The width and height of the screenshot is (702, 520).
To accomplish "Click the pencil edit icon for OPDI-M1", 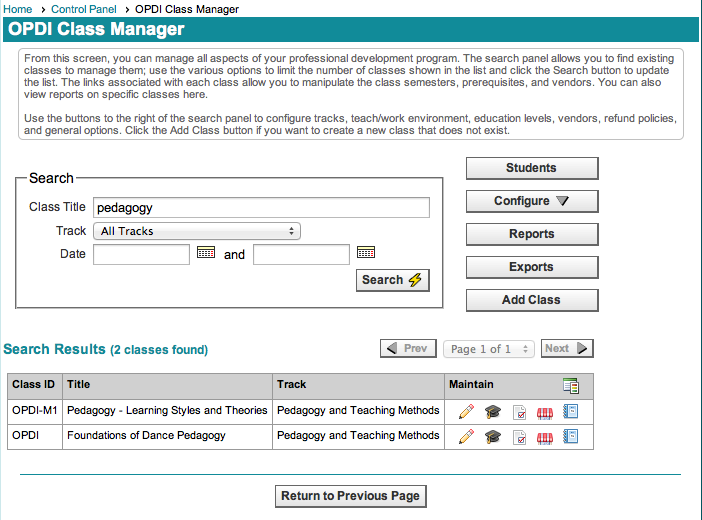I will pos(466,412).
